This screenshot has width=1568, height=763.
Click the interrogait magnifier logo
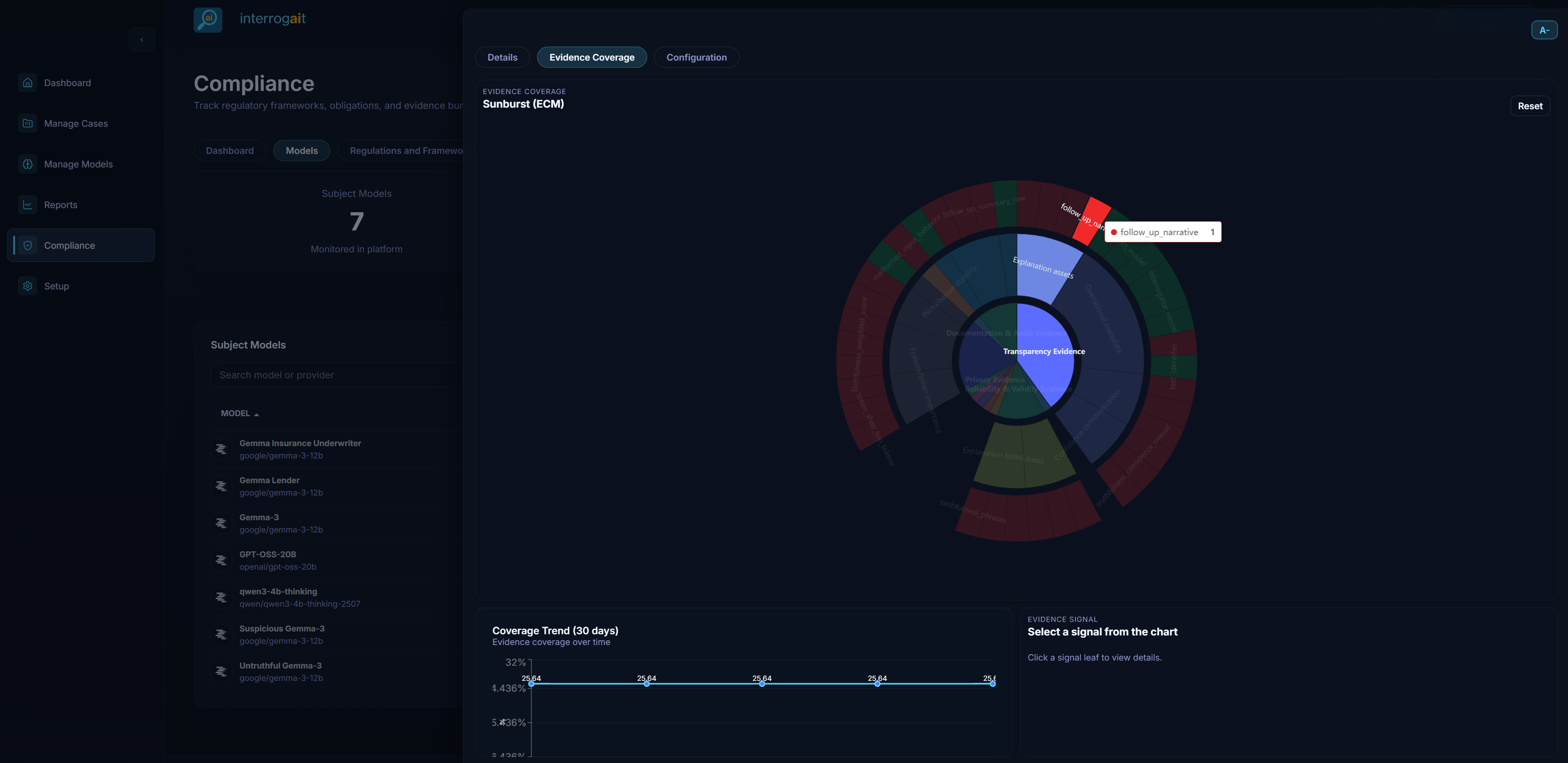[208, 20]
